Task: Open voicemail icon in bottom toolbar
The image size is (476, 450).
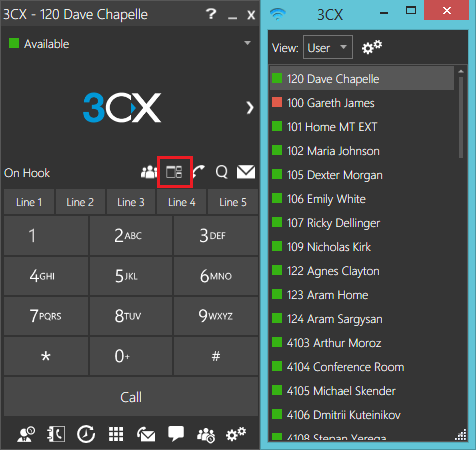Action: click(146, 434)
